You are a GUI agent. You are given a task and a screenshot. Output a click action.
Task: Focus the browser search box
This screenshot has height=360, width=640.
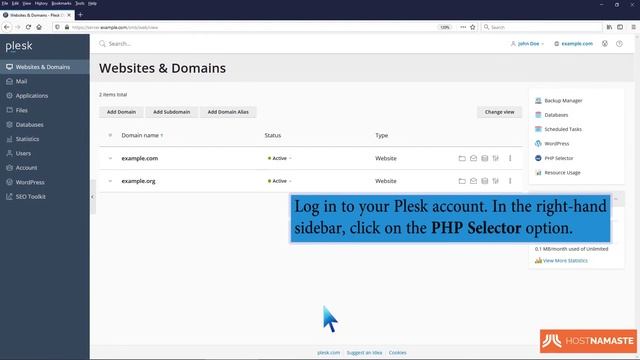point(542,27)
